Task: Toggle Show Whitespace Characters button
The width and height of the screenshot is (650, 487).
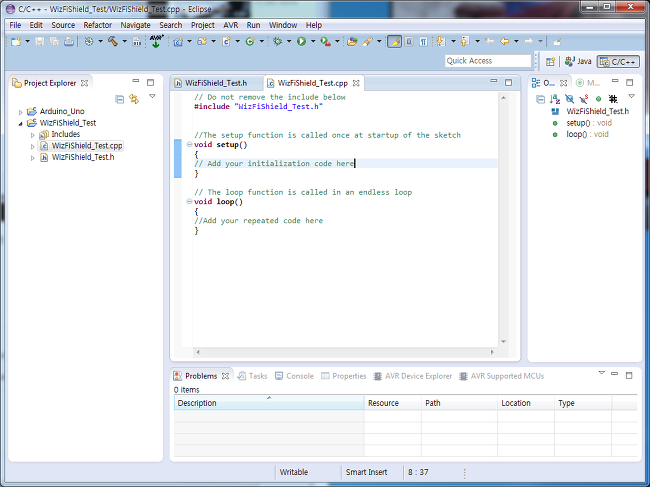Action: tap(423, 41)
